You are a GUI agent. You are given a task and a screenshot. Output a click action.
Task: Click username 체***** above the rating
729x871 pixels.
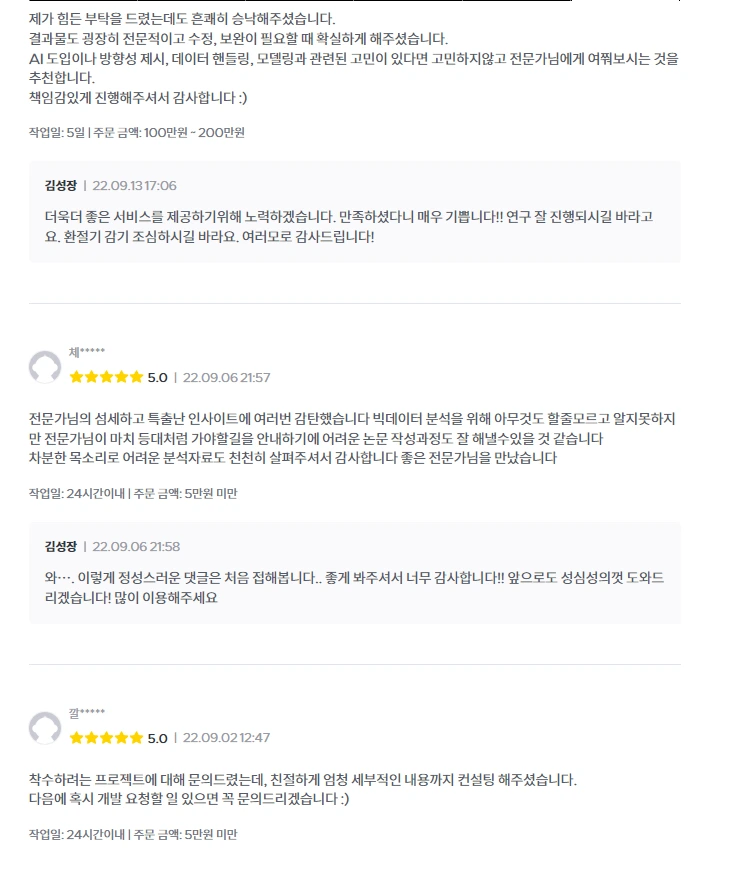coord(87,352)
